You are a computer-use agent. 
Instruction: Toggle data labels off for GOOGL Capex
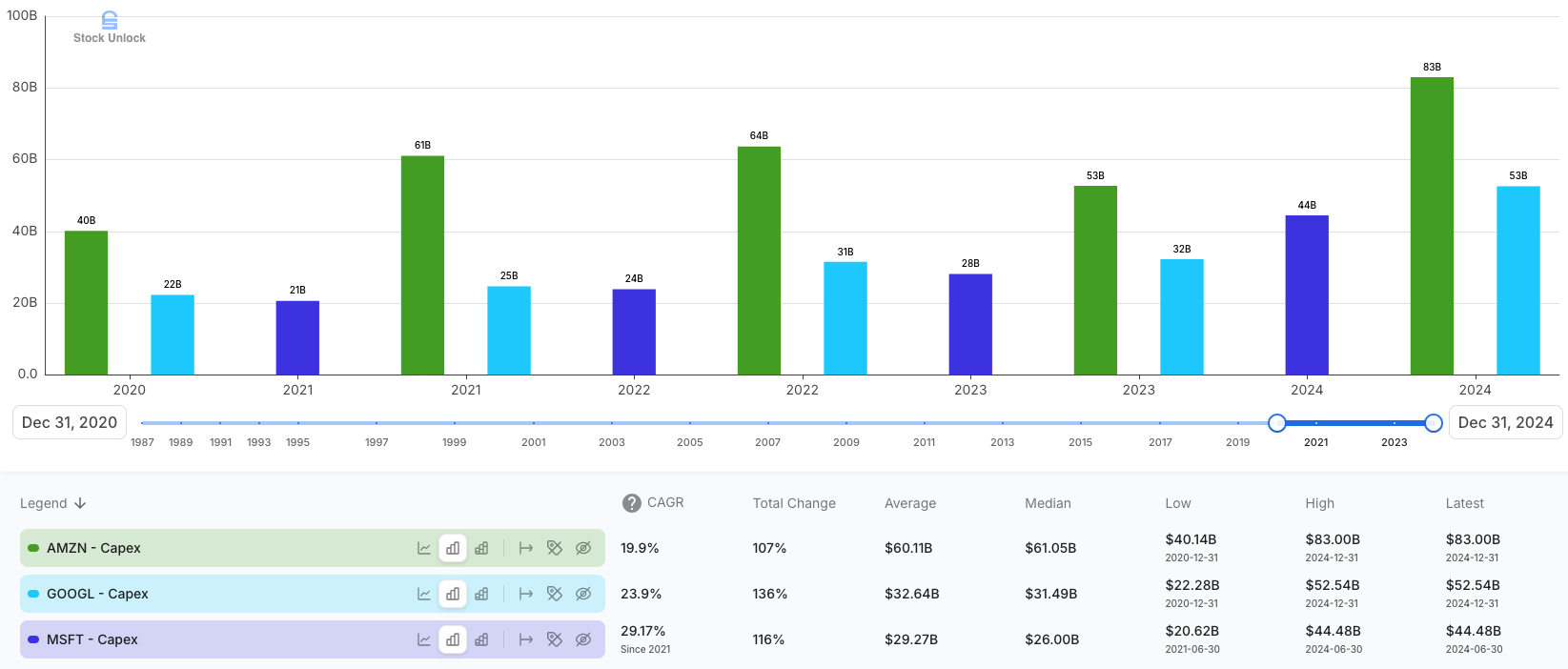[x=554, y=594]
